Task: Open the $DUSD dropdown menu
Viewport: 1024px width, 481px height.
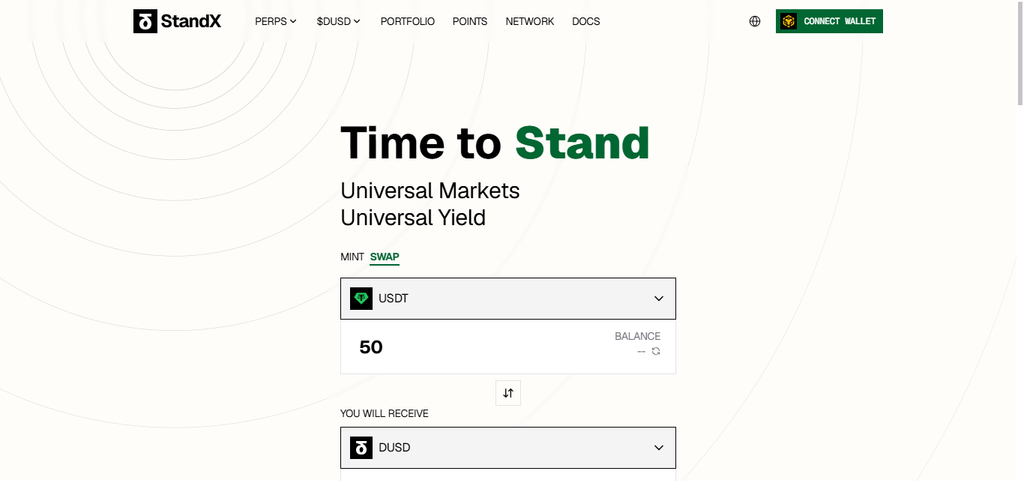Action: tap(338, 22)
